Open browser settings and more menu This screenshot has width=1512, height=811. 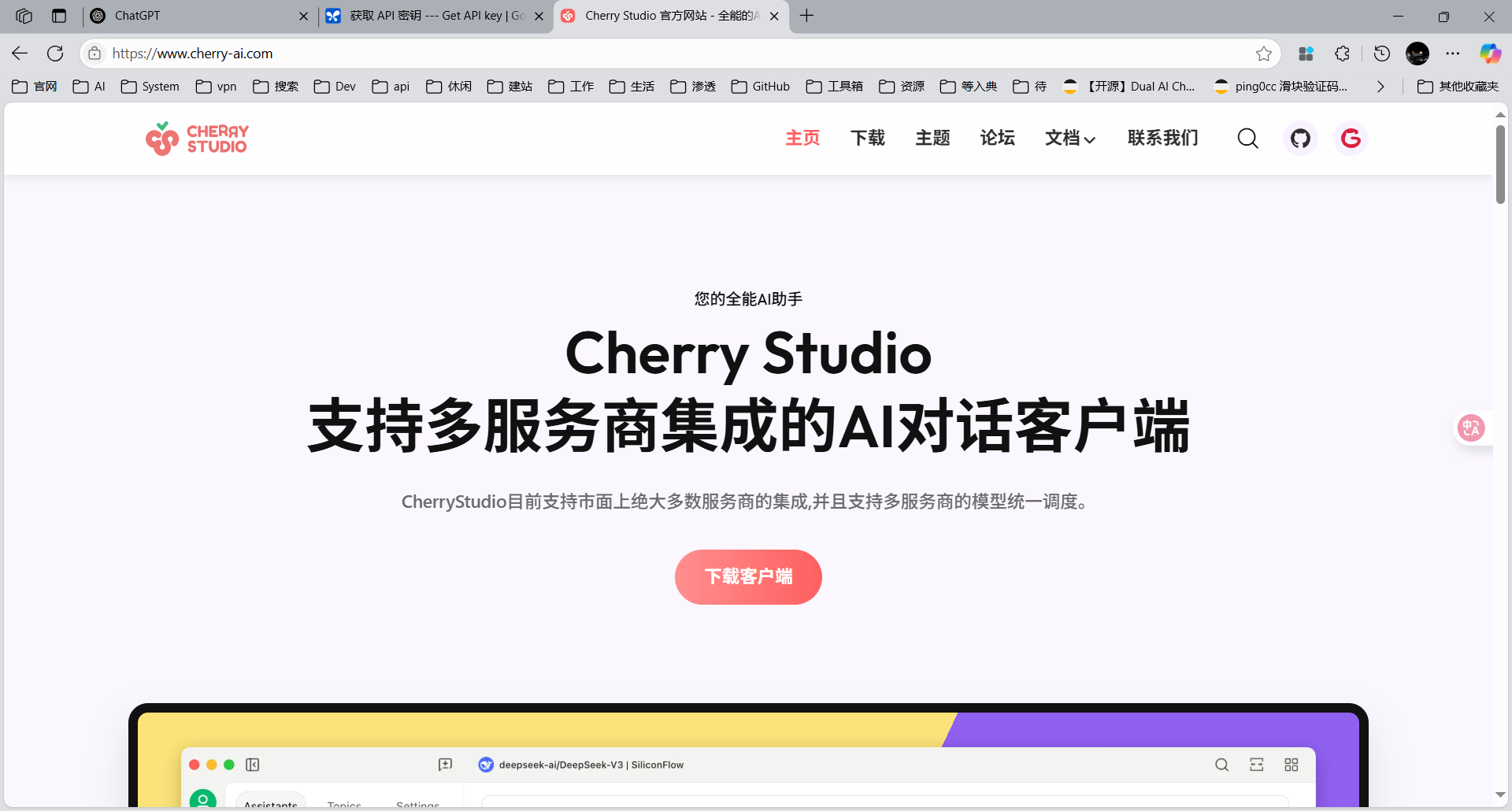(x=1453, y=54)
